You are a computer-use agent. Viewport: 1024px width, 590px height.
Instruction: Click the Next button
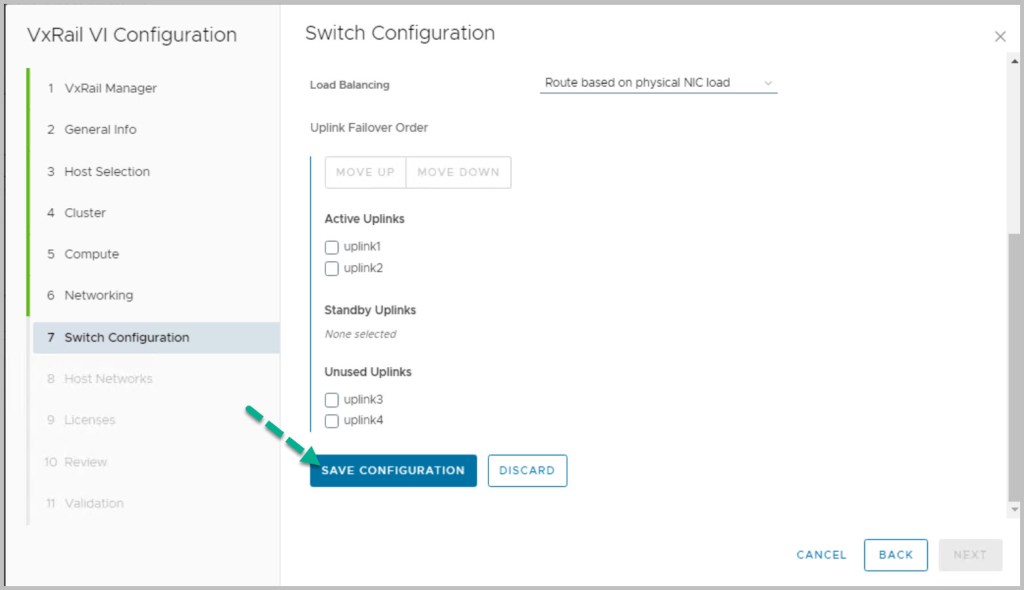(969, 555)
